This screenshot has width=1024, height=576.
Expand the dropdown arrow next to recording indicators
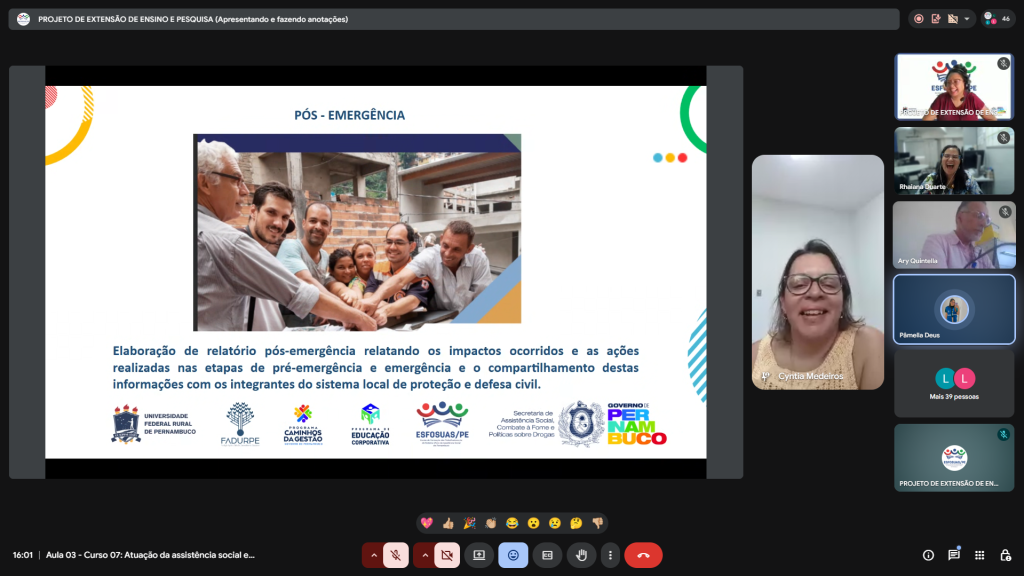967,19
